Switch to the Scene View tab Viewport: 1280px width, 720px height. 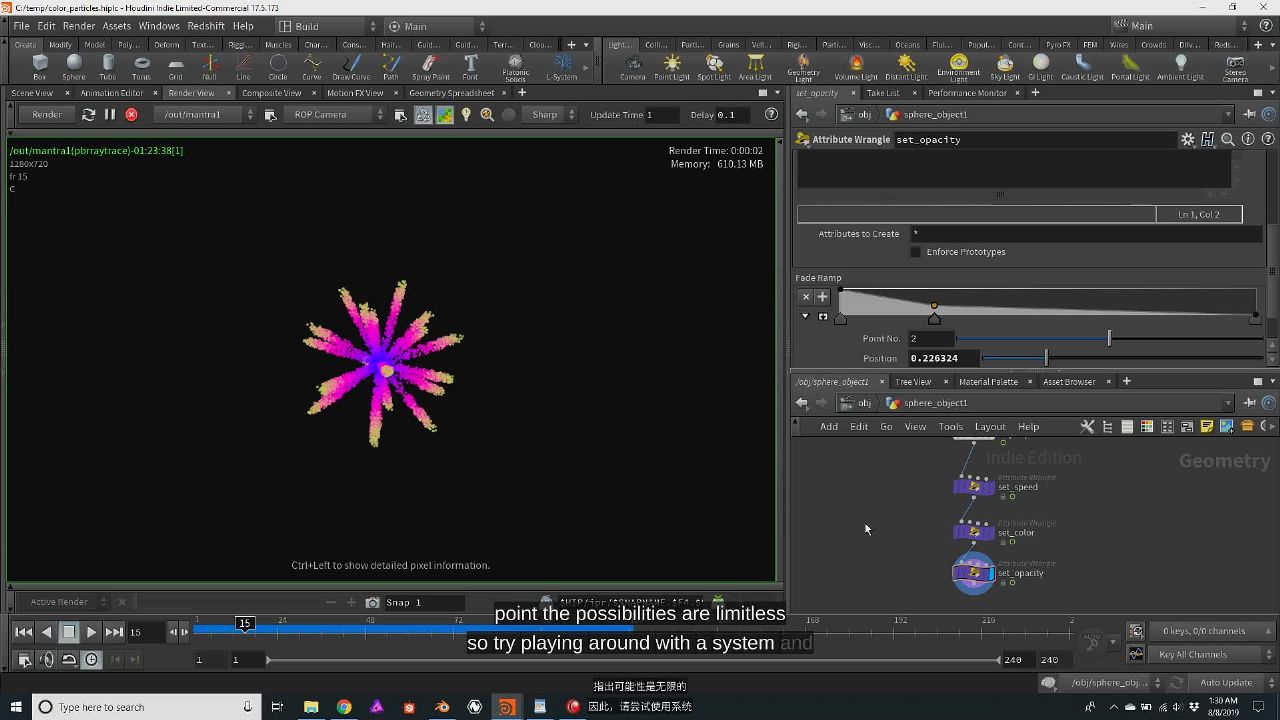32,93
